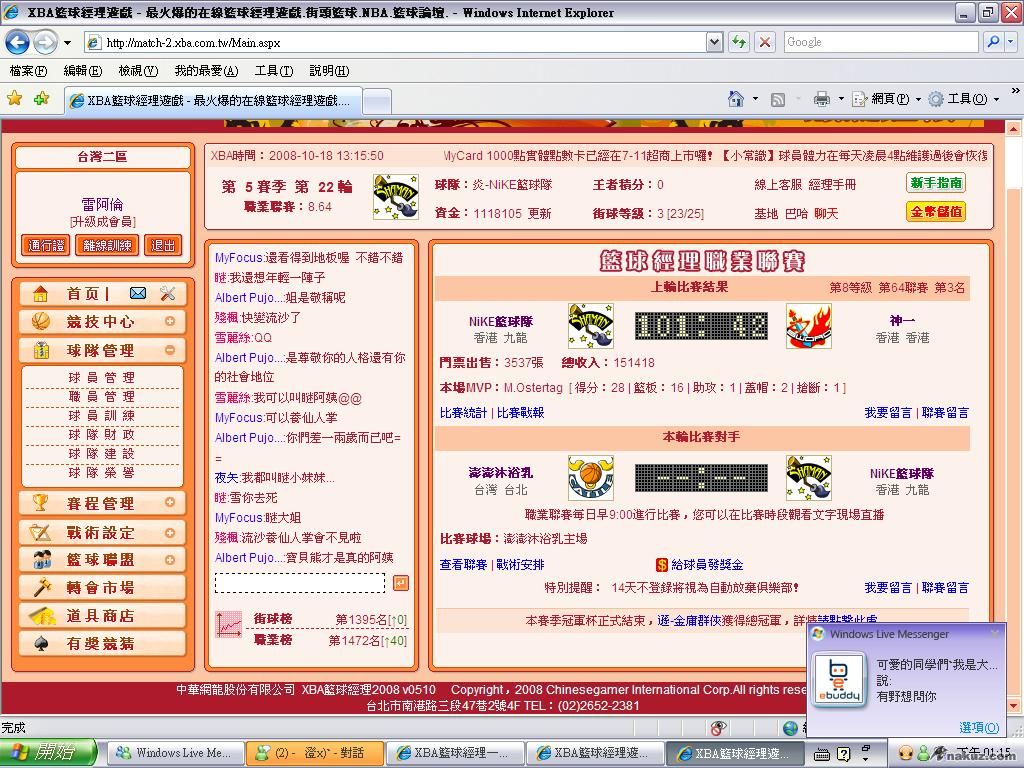Click the search magnifier icon
The width and height of the screenshot is (1024, 768).
[x=993, y=42]
